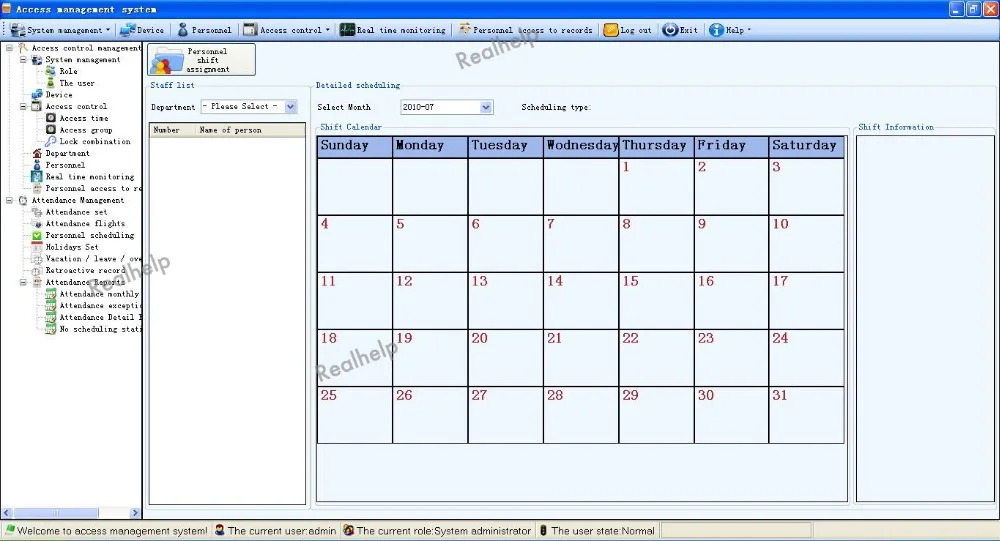The height and width of the screenshot is (541, 1000).
Task: Select day 25 in the shift calendar
Action: (x=355, y=415)
